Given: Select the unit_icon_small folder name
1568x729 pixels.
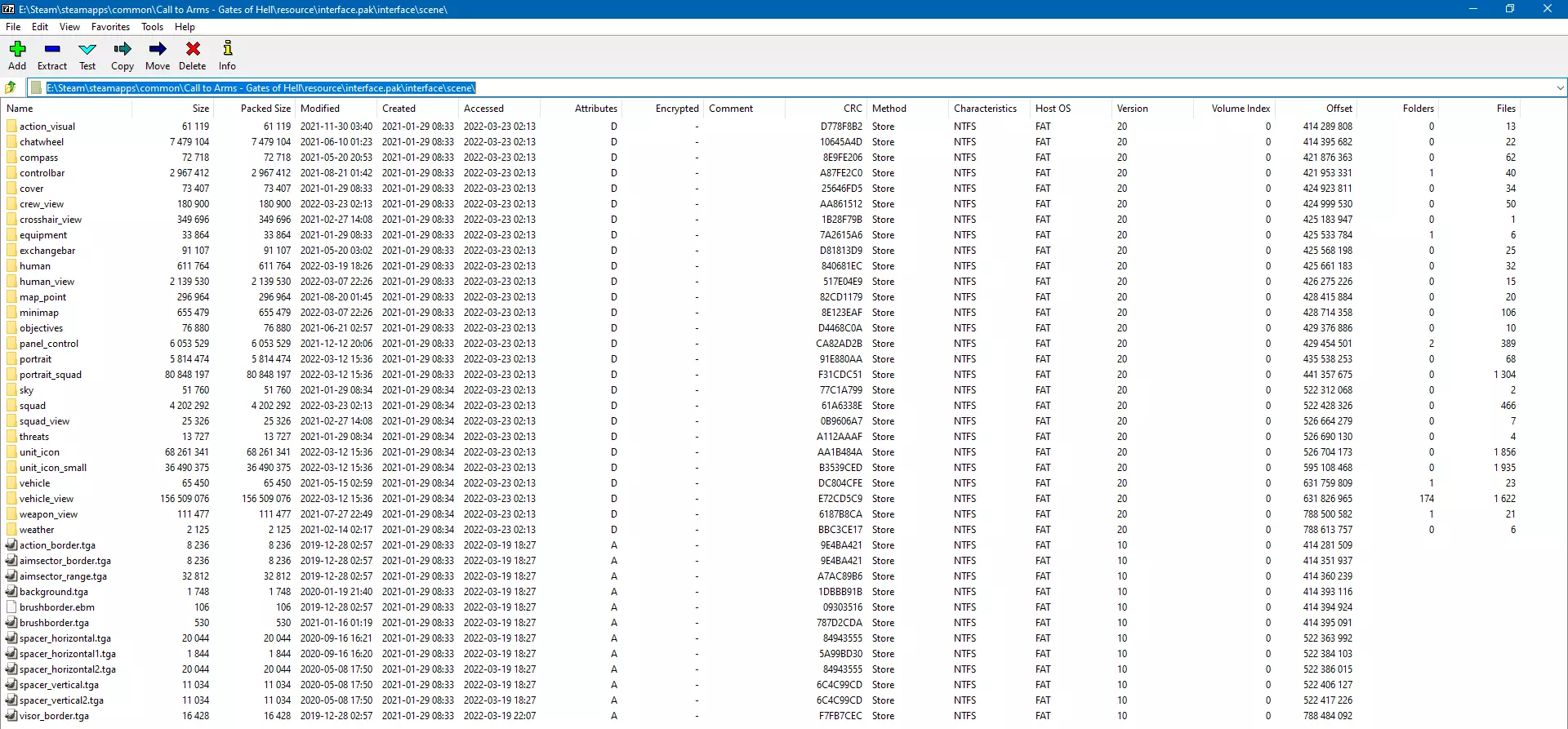Looking at the screenshot, I should (53, 468).
